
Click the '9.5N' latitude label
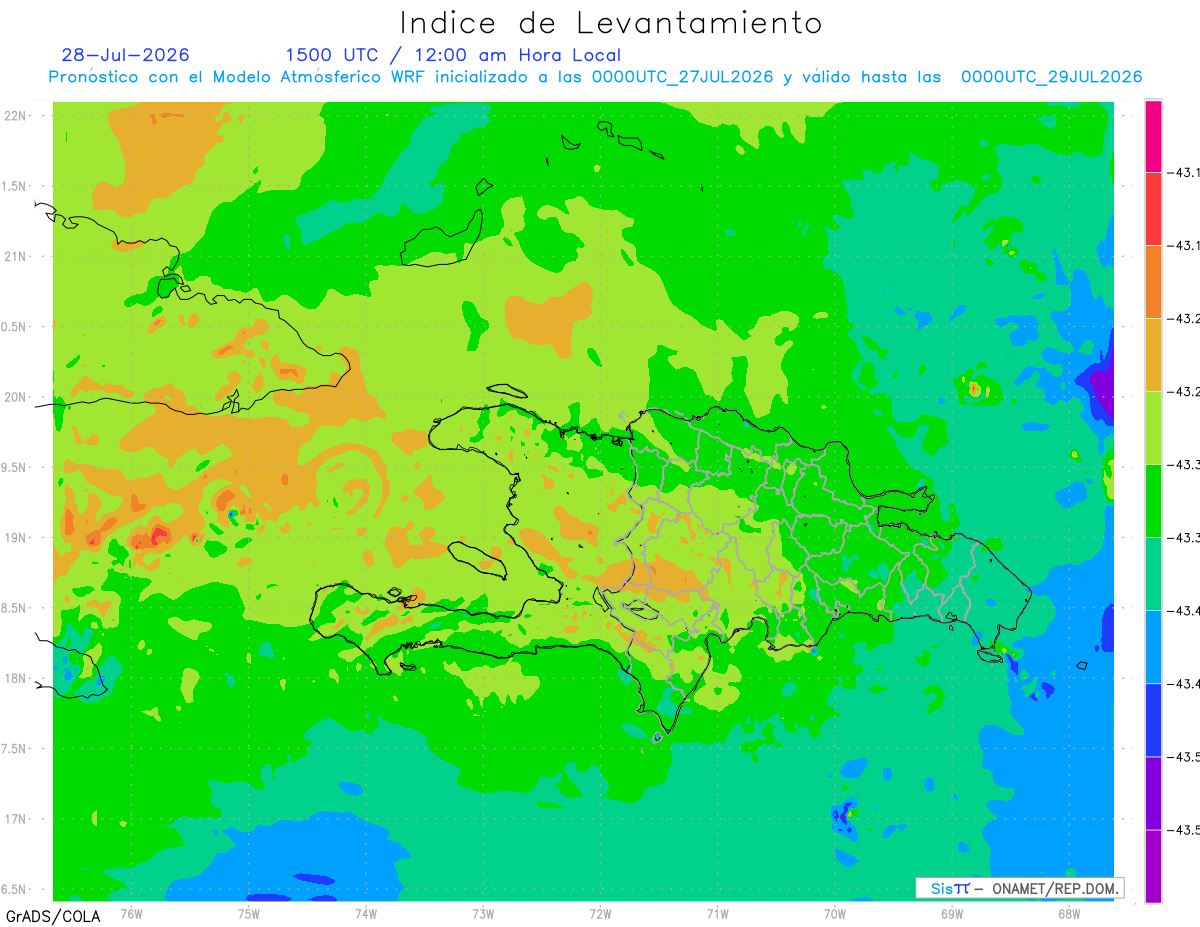click(x=14, y=468)
